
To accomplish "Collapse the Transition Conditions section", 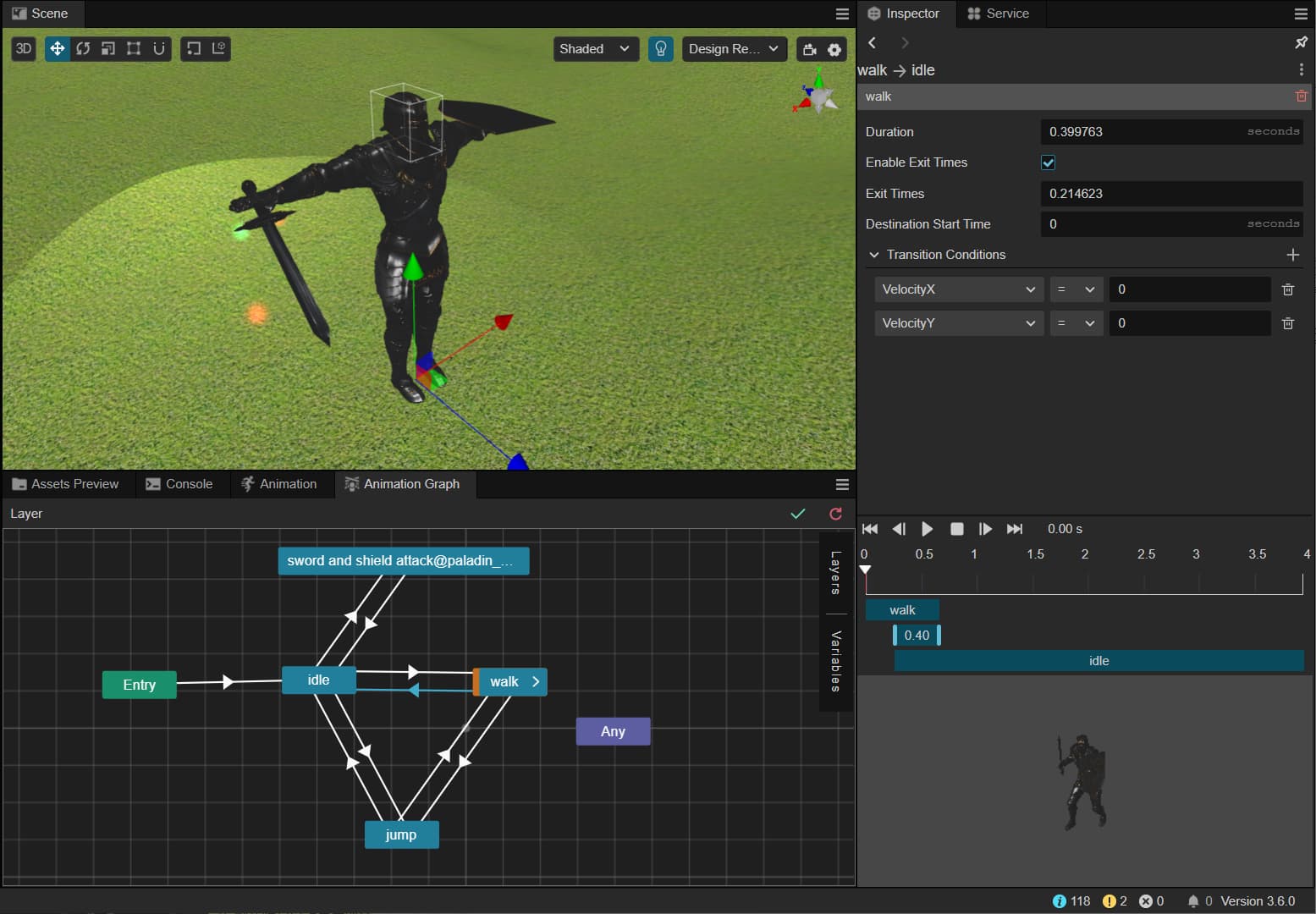I will [874, 255].
